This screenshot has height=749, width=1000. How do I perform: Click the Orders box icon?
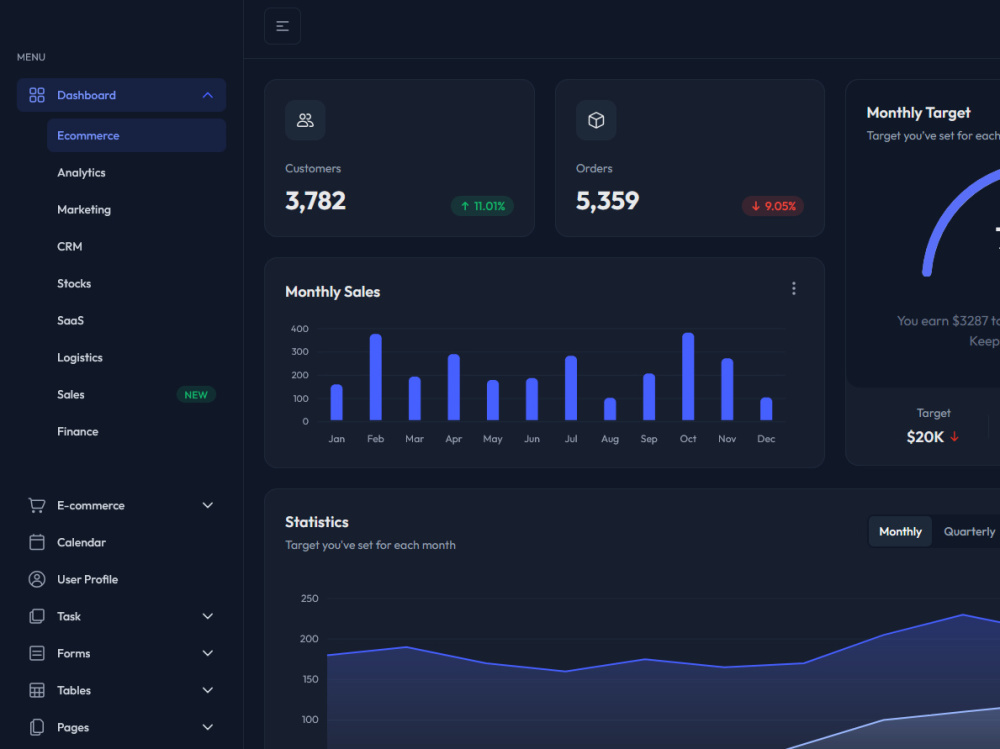(596, 120)
